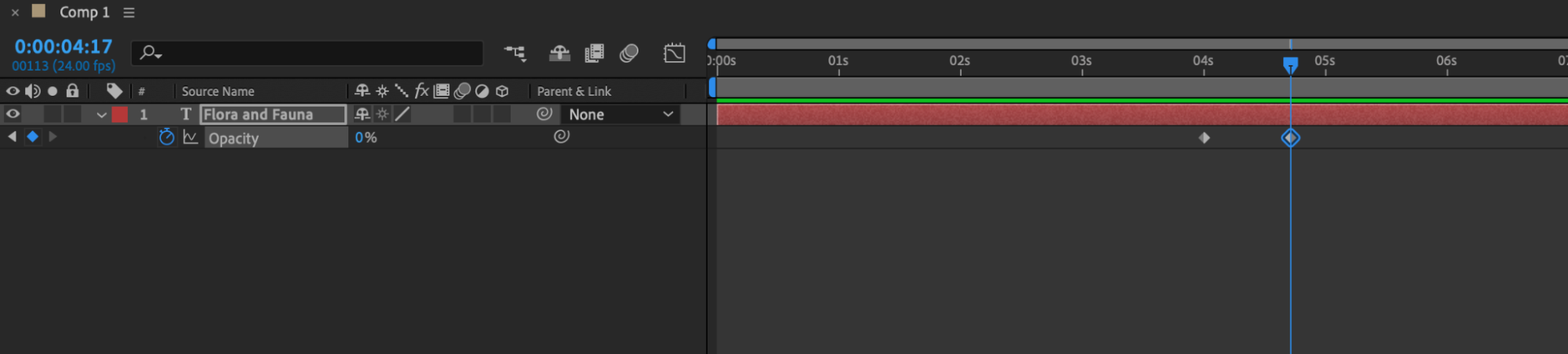Collapse the Flora and Fauna layer properties
Viewport: 1568px width, 354px height.
pyautogui.click(x=101, y=115)
